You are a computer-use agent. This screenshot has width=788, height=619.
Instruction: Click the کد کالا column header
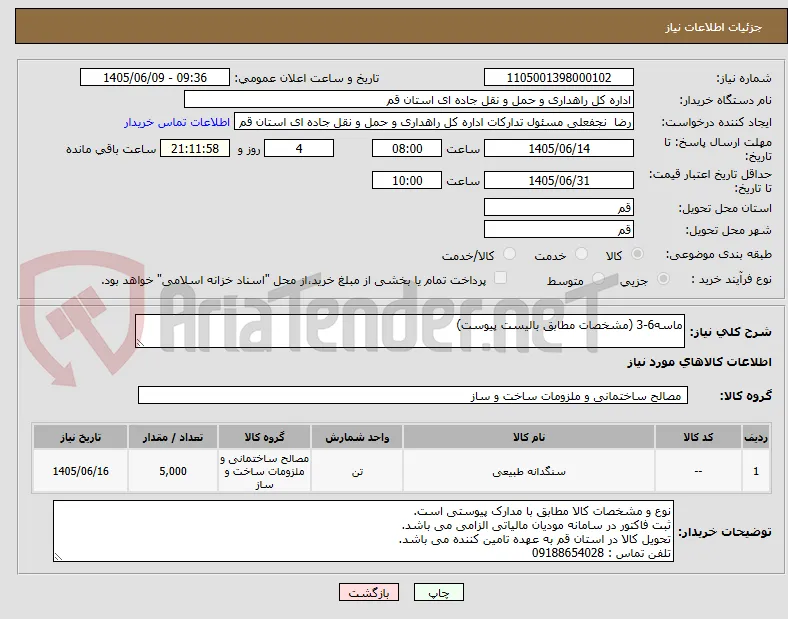click(x=698, y=437)
